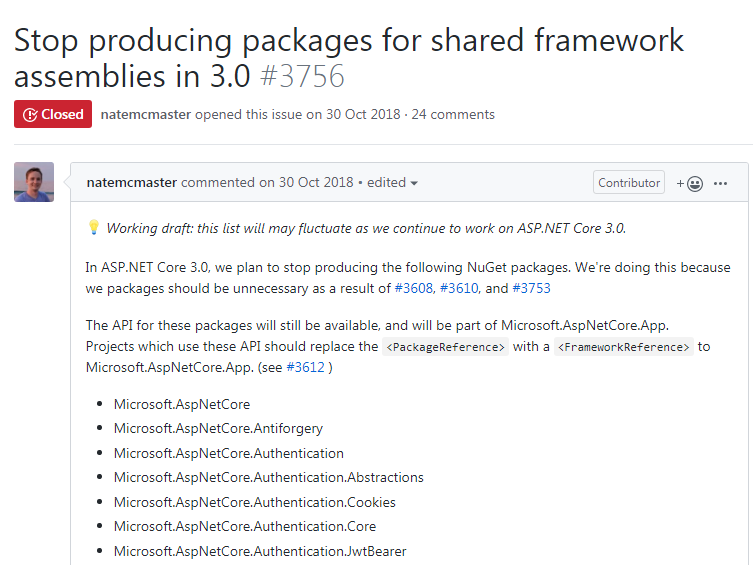Click the Contributor badge label
Image resolution: width=753 pixels, height=565 pixels.
tap(629, 182)
